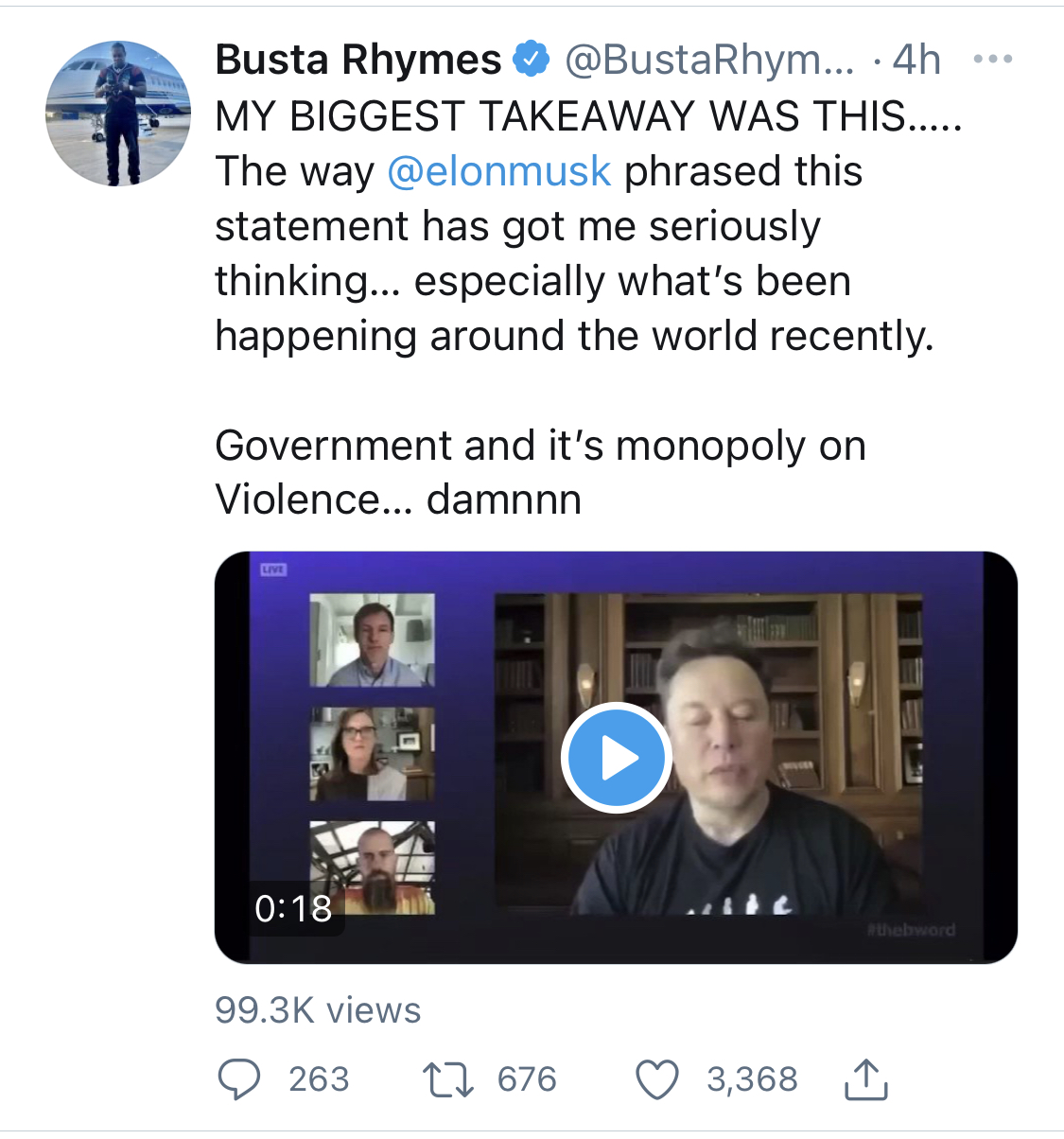Tap the 3,368 likes count
Screen dimensions: 1064x1139
(752, 1079)
